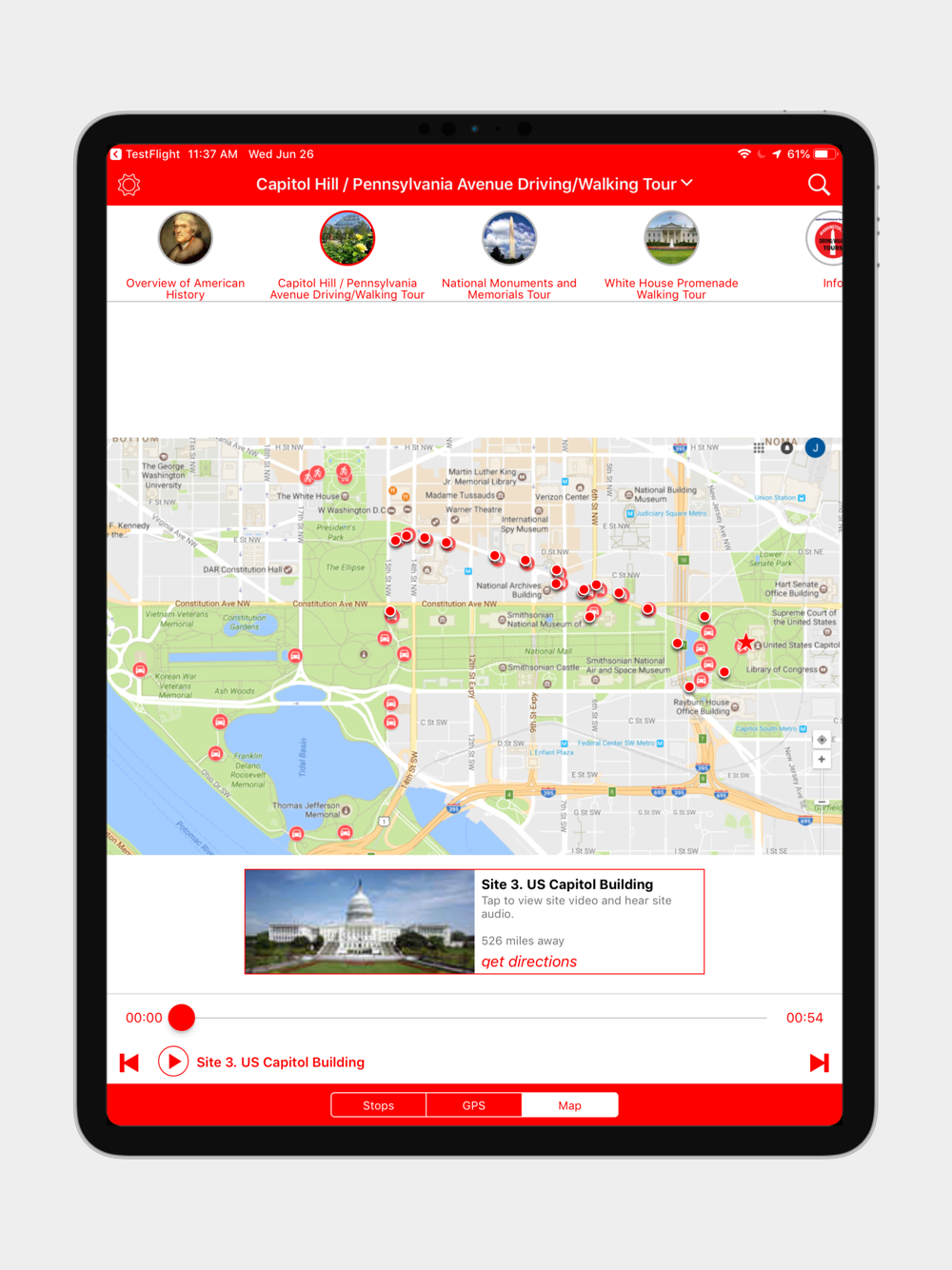Open National Monuments and Memorials Tour thumbnail
952x1270 pixels.
point(509,238)
